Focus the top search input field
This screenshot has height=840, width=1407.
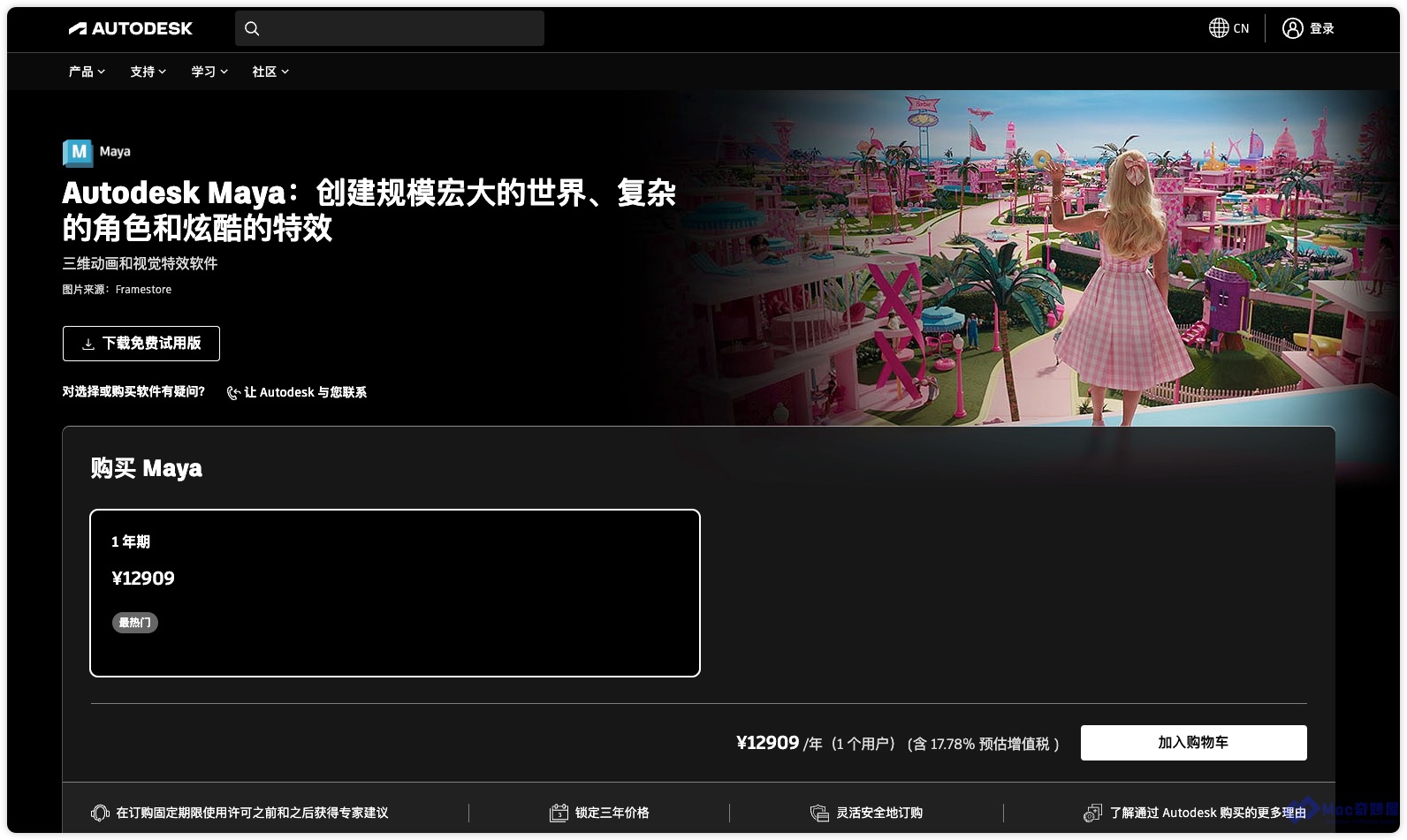click(390, 28)
